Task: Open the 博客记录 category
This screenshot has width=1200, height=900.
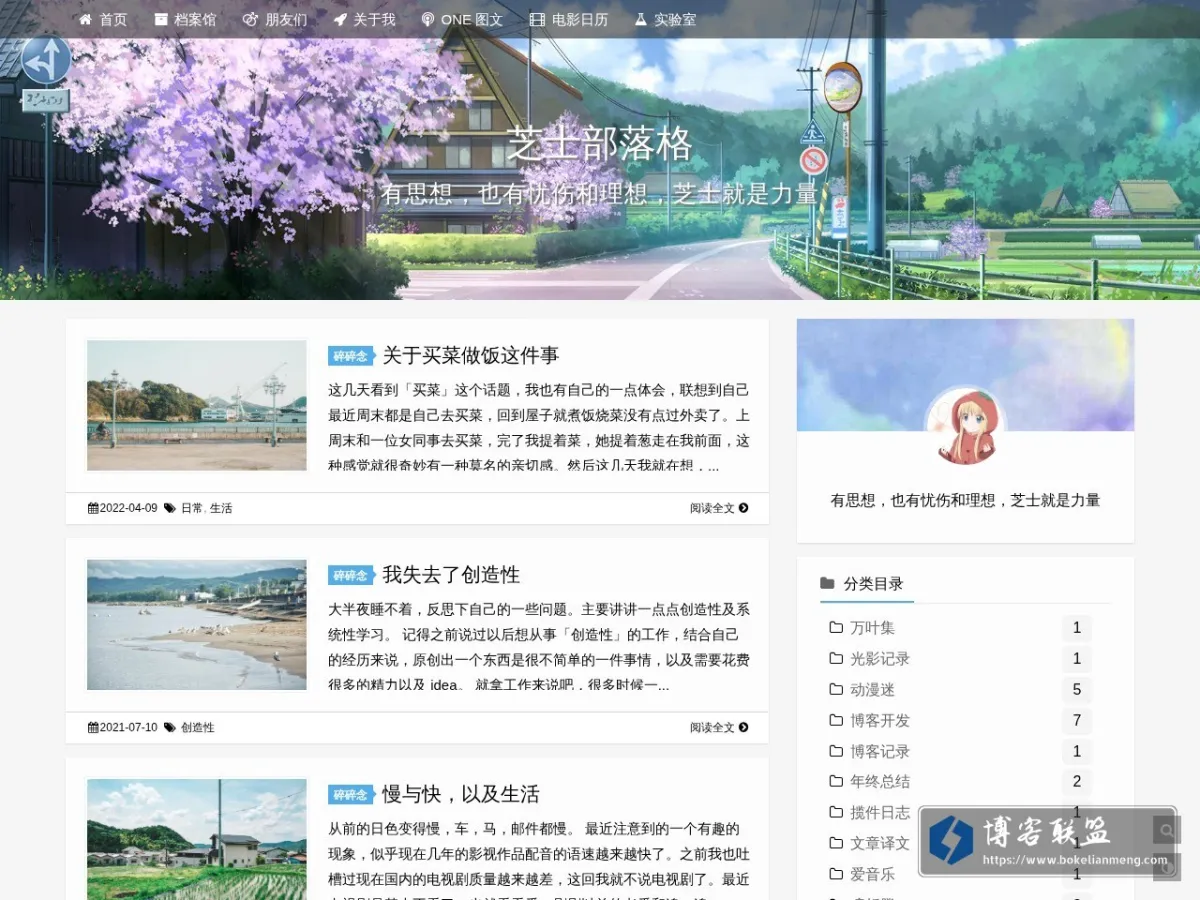Action: pos(880,751)
